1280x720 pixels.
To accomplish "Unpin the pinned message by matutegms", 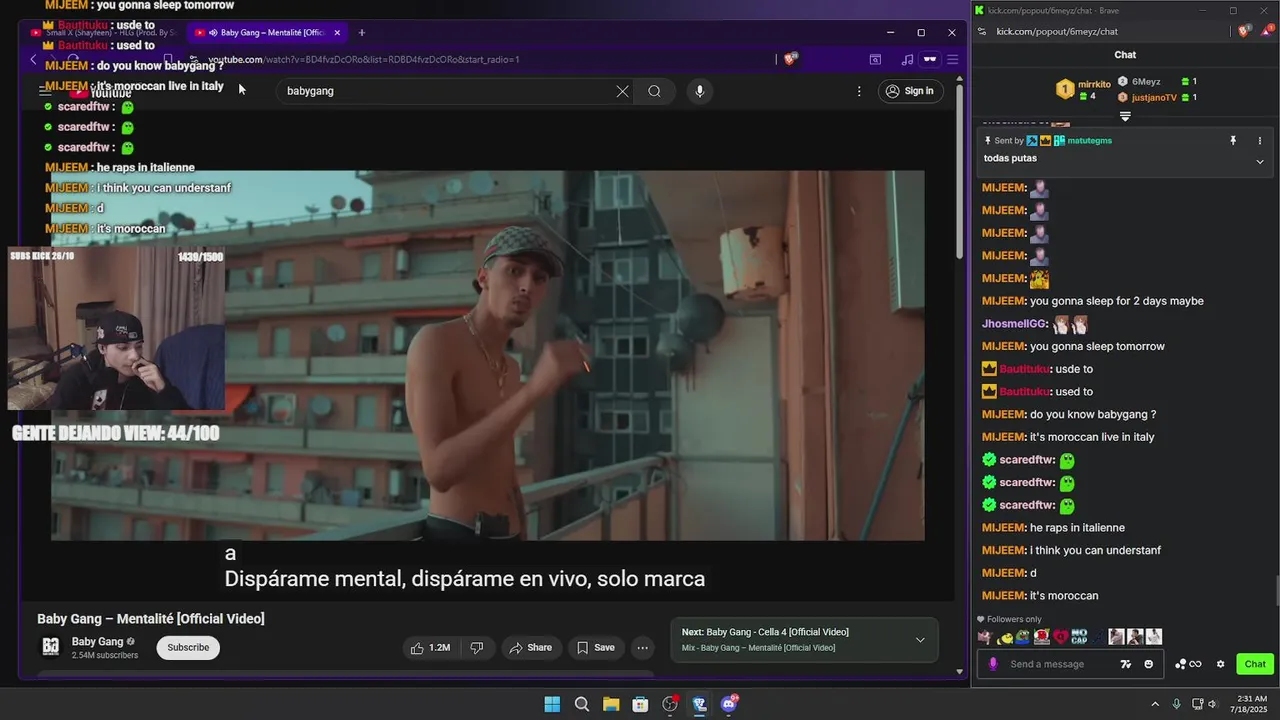I will (x=1233, y=141).
